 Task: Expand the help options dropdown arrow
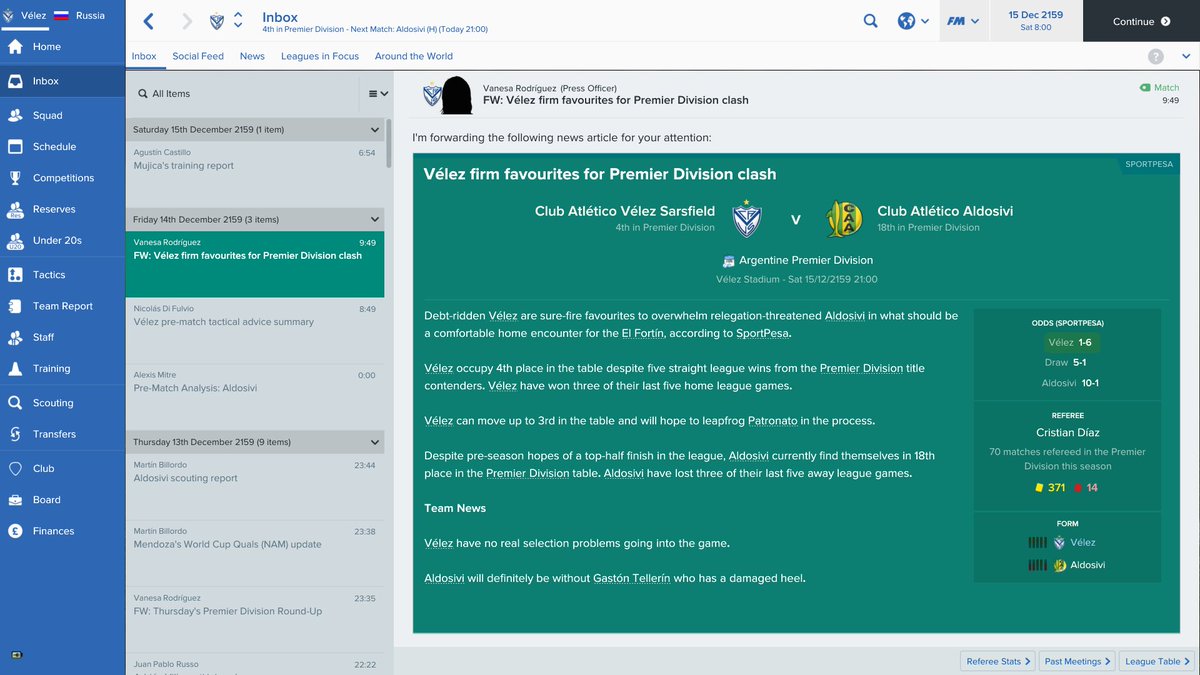coord(1185,57)
